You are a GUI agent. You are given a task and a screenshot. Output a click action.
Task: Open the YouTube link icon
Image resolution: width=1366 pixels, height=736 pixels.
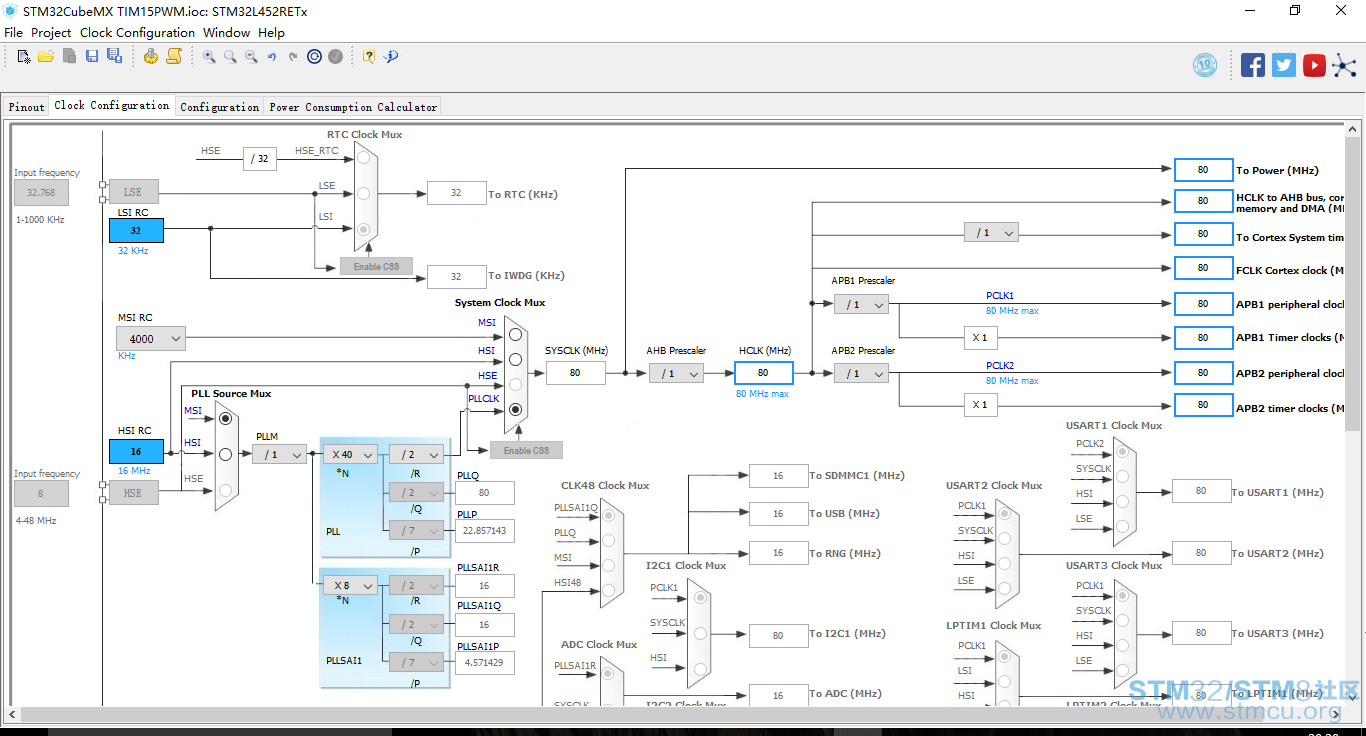(x=1315, y=65)
